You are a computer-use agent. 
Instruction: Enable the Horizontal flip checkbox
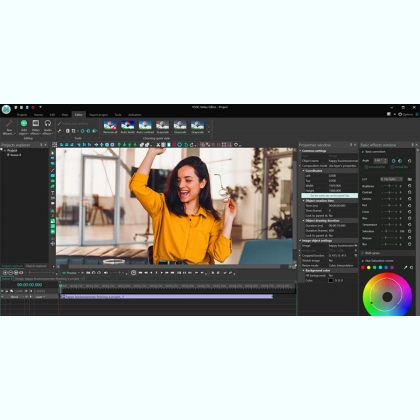coord(366,167)
